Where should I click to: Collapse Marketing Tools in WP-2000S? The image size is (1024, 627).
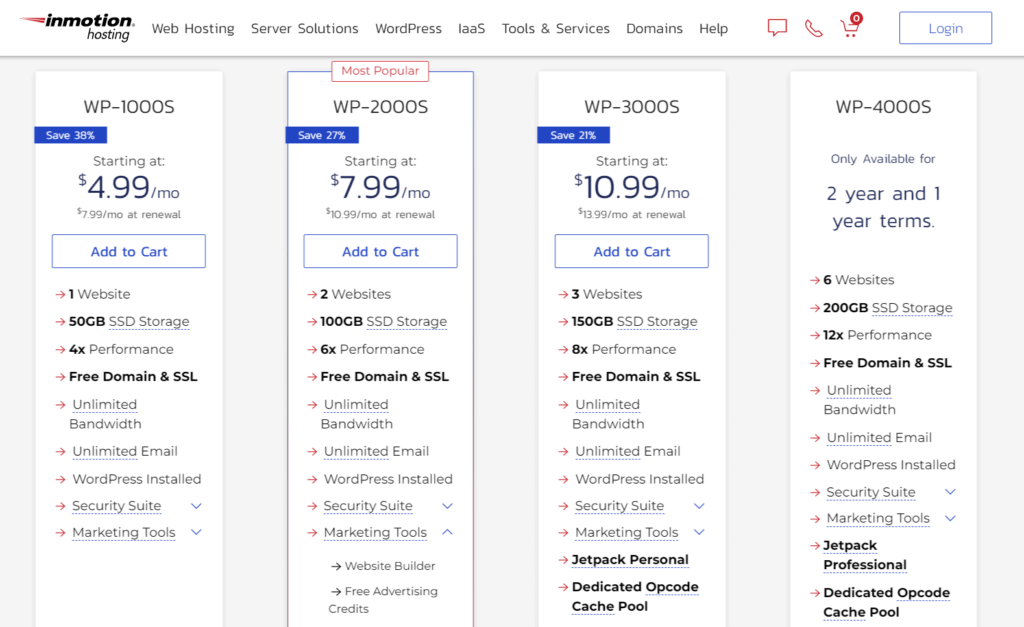[x=447, y=532]
